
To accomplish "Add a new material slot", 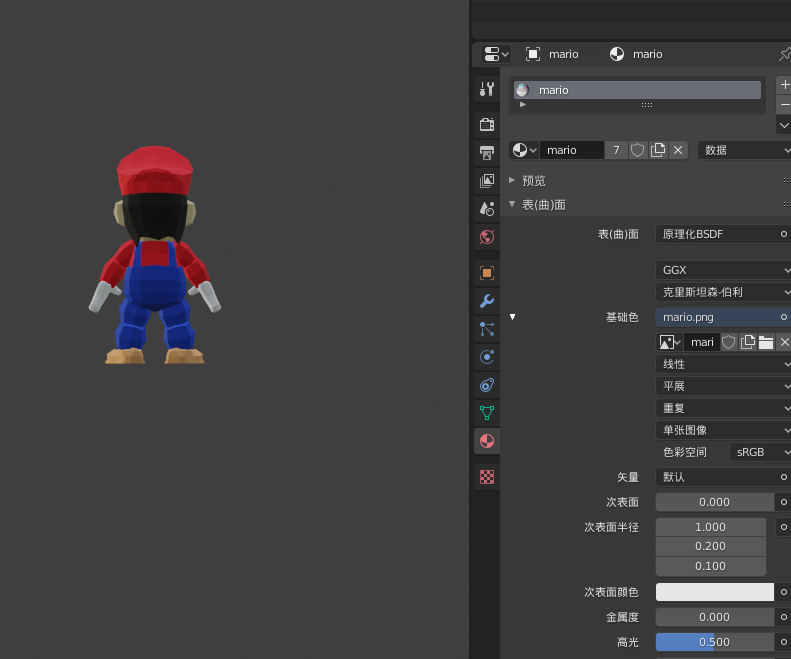I will pyautogui.click(x=783, y=85).
